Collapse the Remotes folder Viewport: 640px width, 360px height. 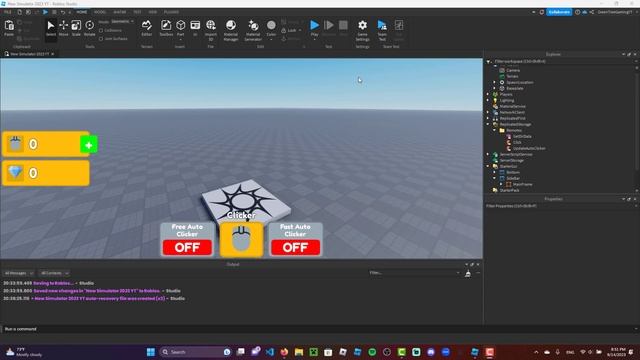click(x=494, y=130)
